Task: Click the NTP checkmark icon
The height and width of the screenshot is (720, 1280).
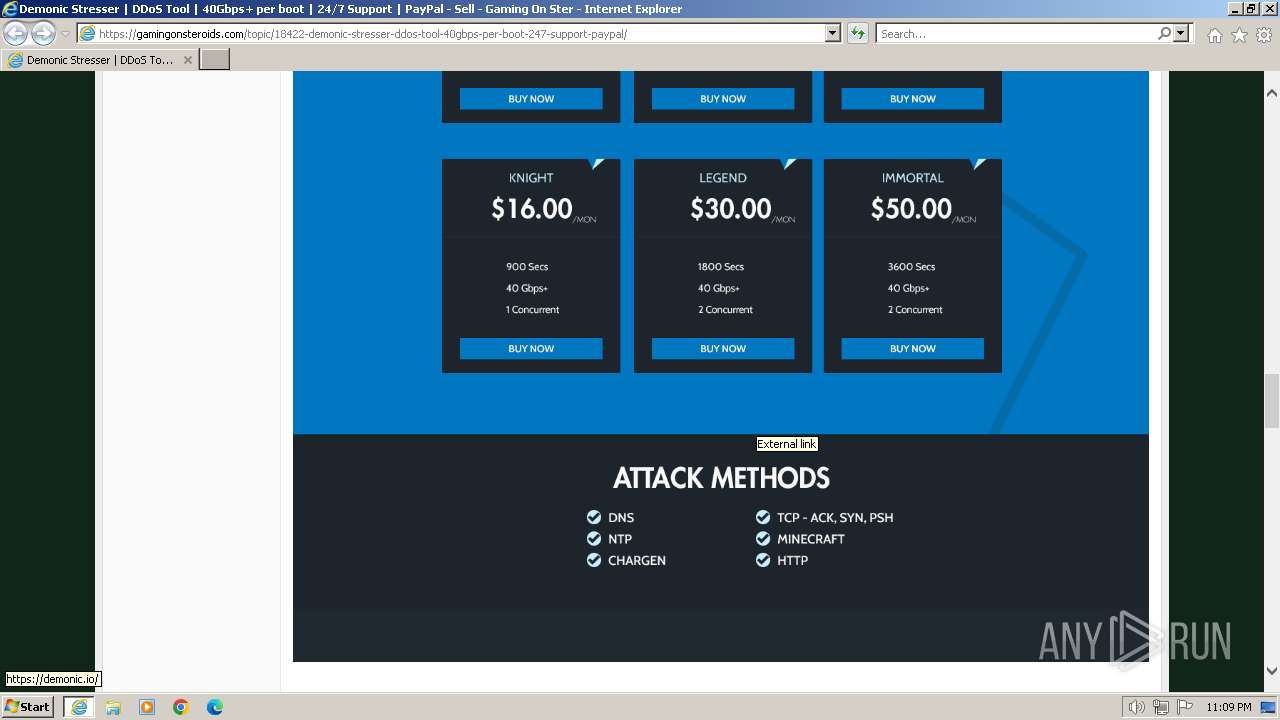Action: pyautogui.click(x=594, y=538)
